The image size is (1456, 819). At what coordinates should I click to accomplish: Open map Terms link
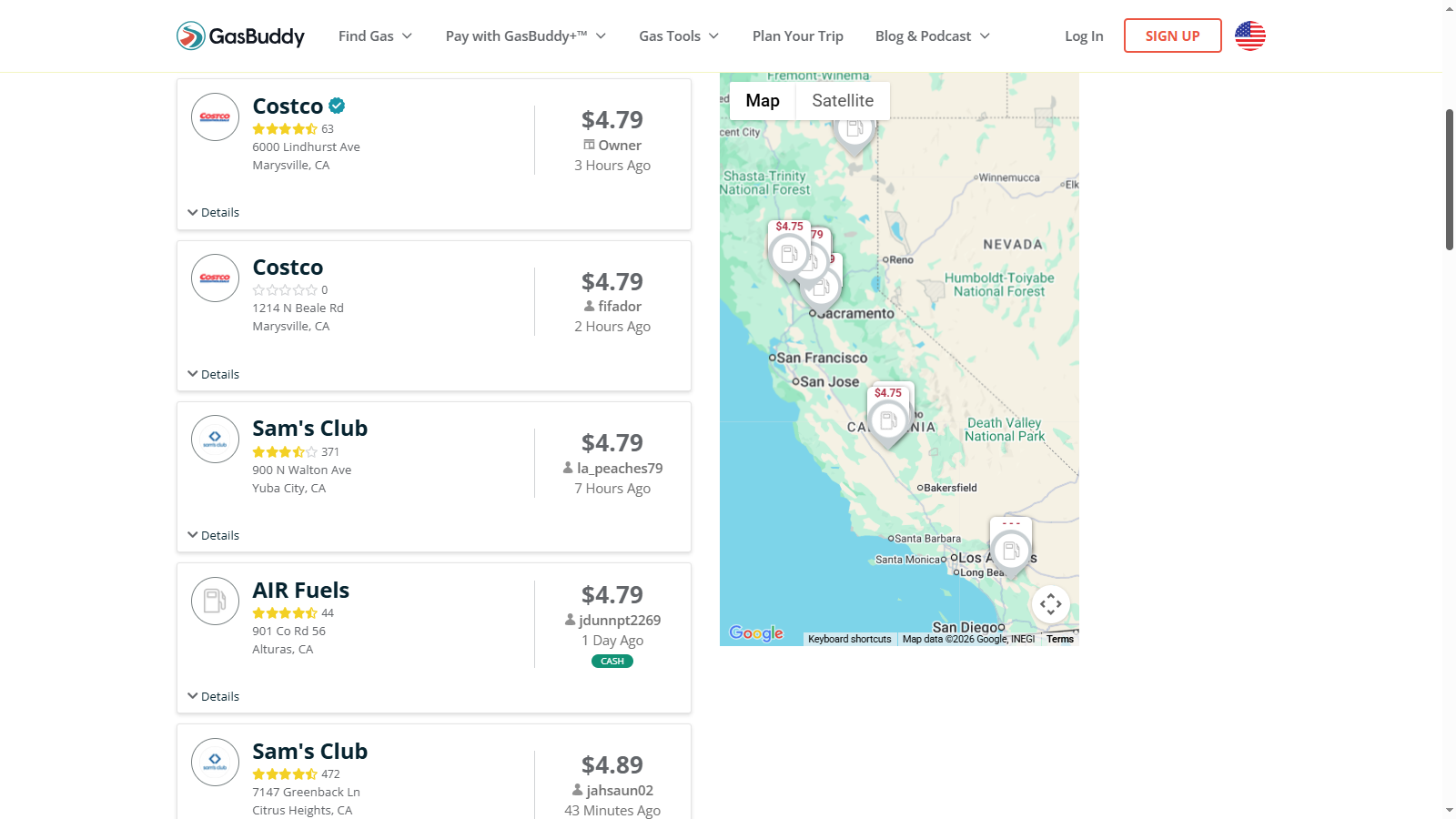(x=1060, y=639)
